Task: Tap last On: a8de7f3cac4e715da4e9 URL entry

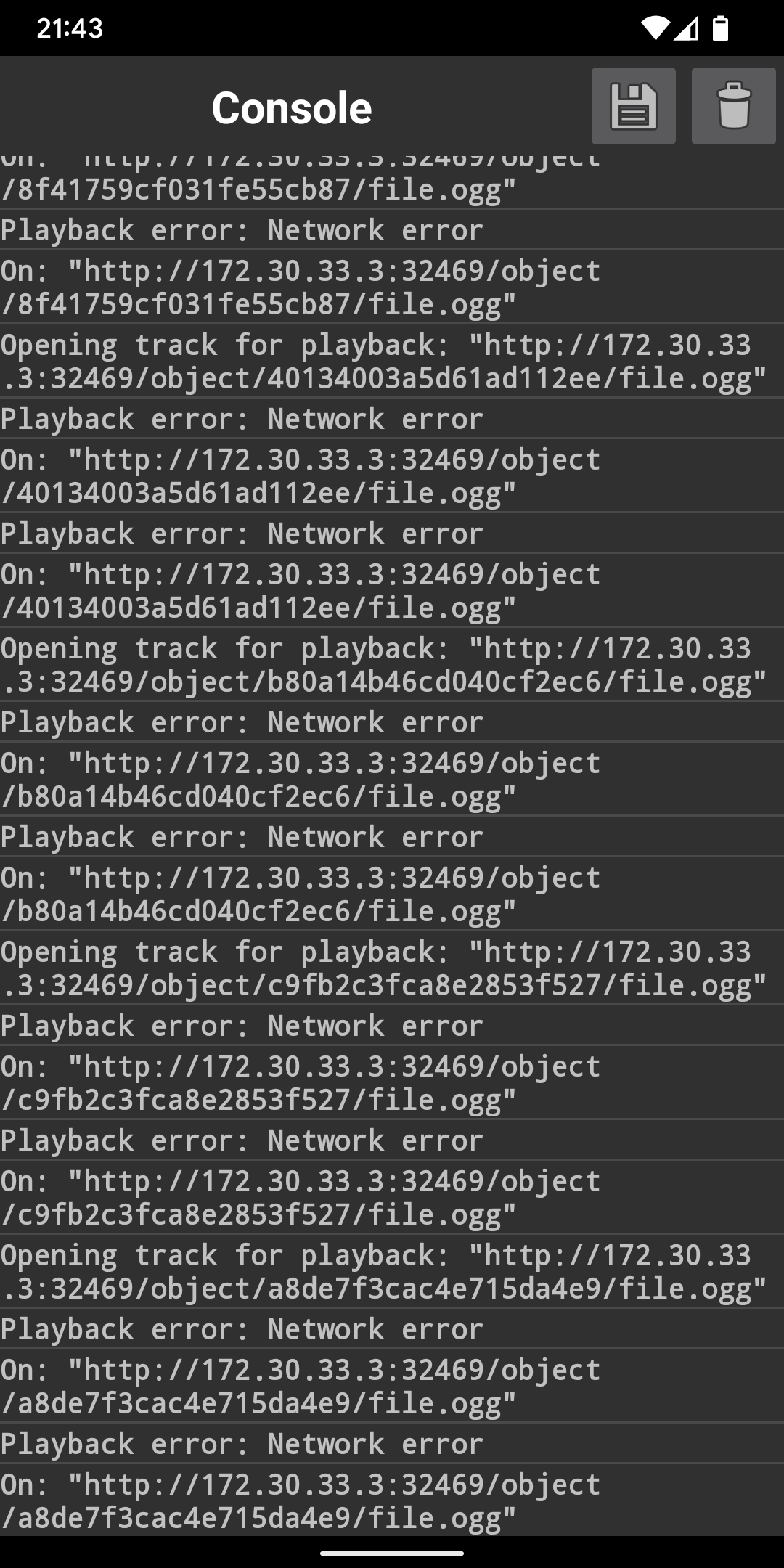Action: (300, 1500)
